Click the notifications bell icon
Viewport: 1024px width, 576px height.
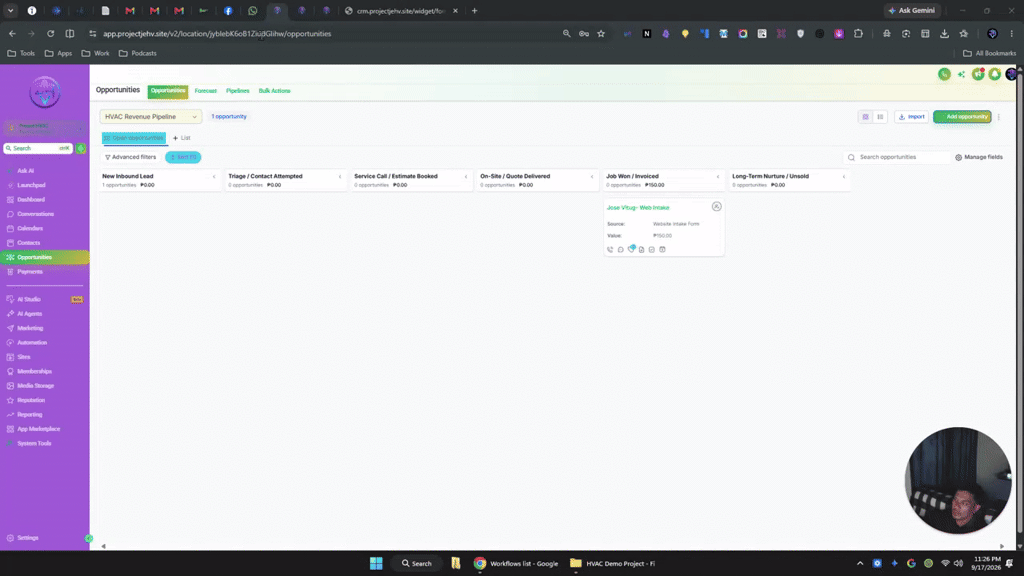point(994,74)
